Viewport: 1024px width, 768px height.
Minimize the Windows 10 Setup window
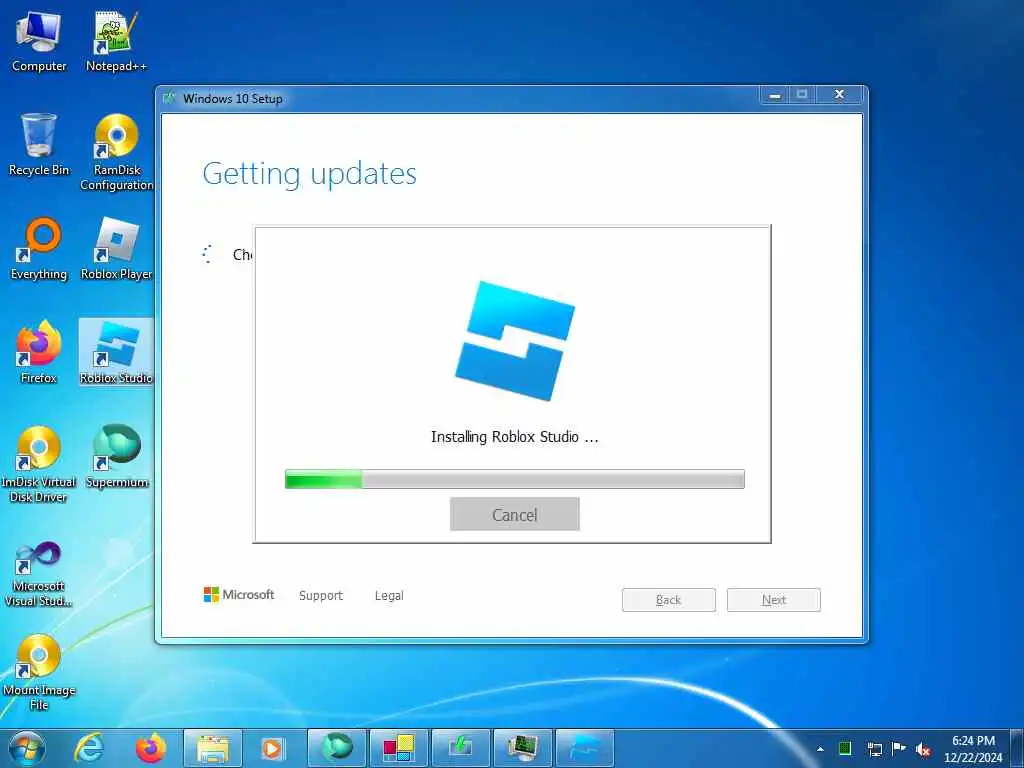(x=775, y=95)
